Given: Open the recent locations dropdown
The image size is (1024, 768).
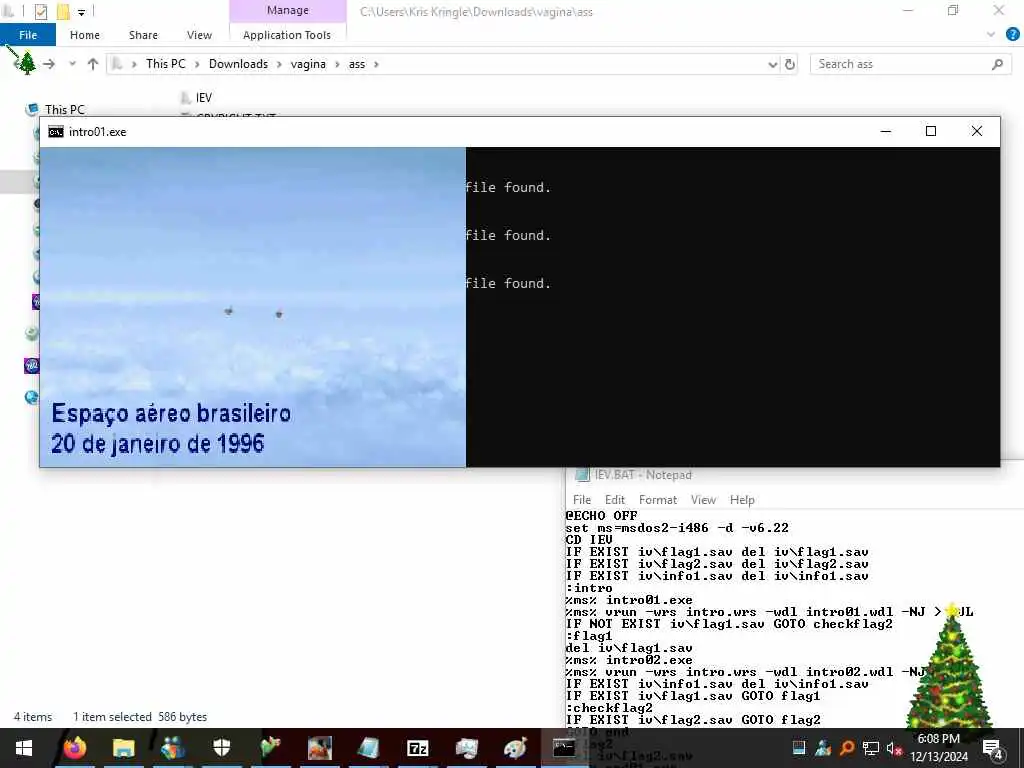Looking at the screenshot, I should click(72, 64).
